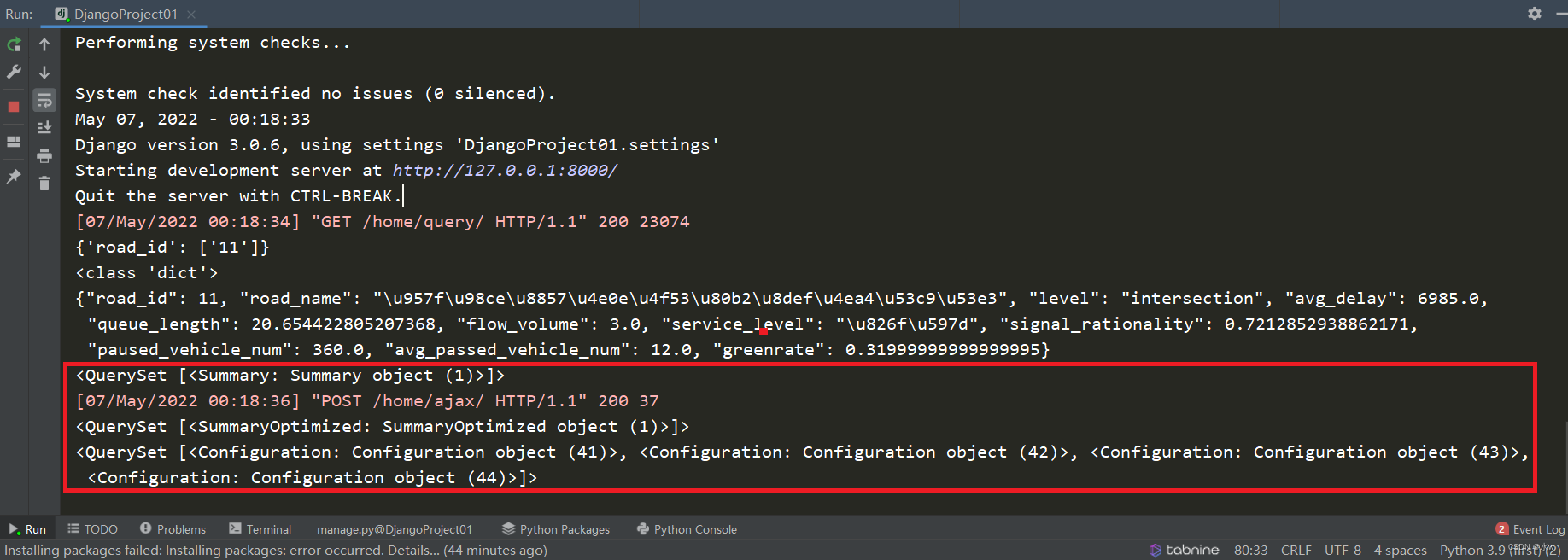1568x560 pixels.
Task: Restore layout with the panels icon
Action: 14,142
